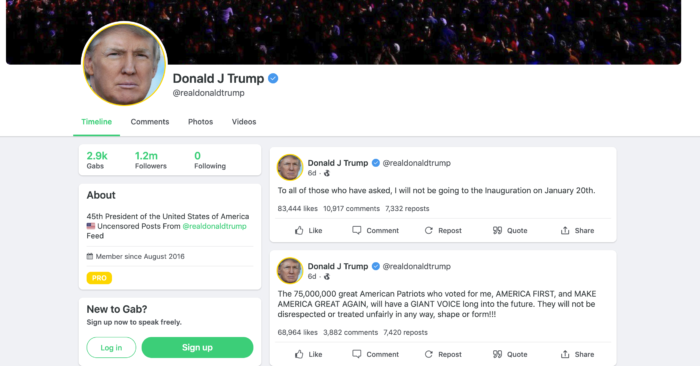Click Repost icon on the 75,000,000 Patriots post
Viewport: 700px width, 366px height.
pos(429,354)
